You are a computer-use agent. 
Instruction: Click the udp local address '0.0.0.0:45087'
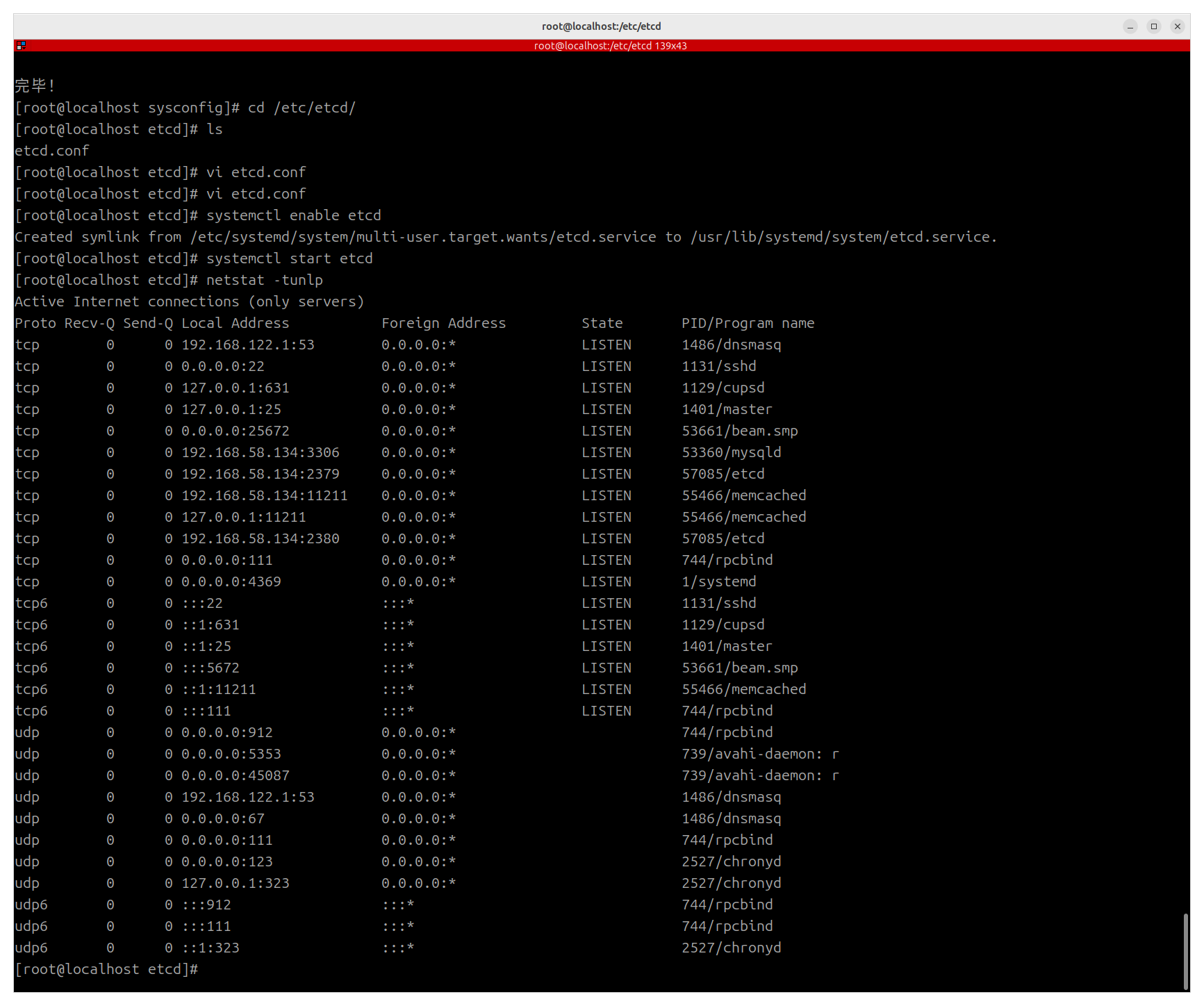click(236, 775)
